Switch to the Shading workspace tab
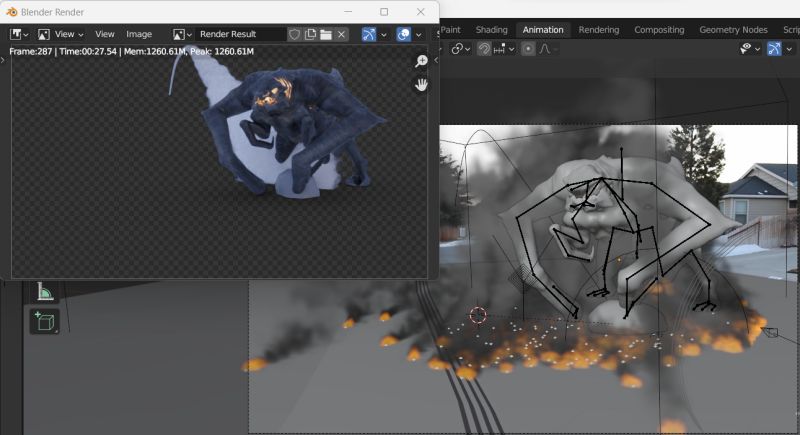The height and width of the screenshot is (435, 800). tap(491, 30)
